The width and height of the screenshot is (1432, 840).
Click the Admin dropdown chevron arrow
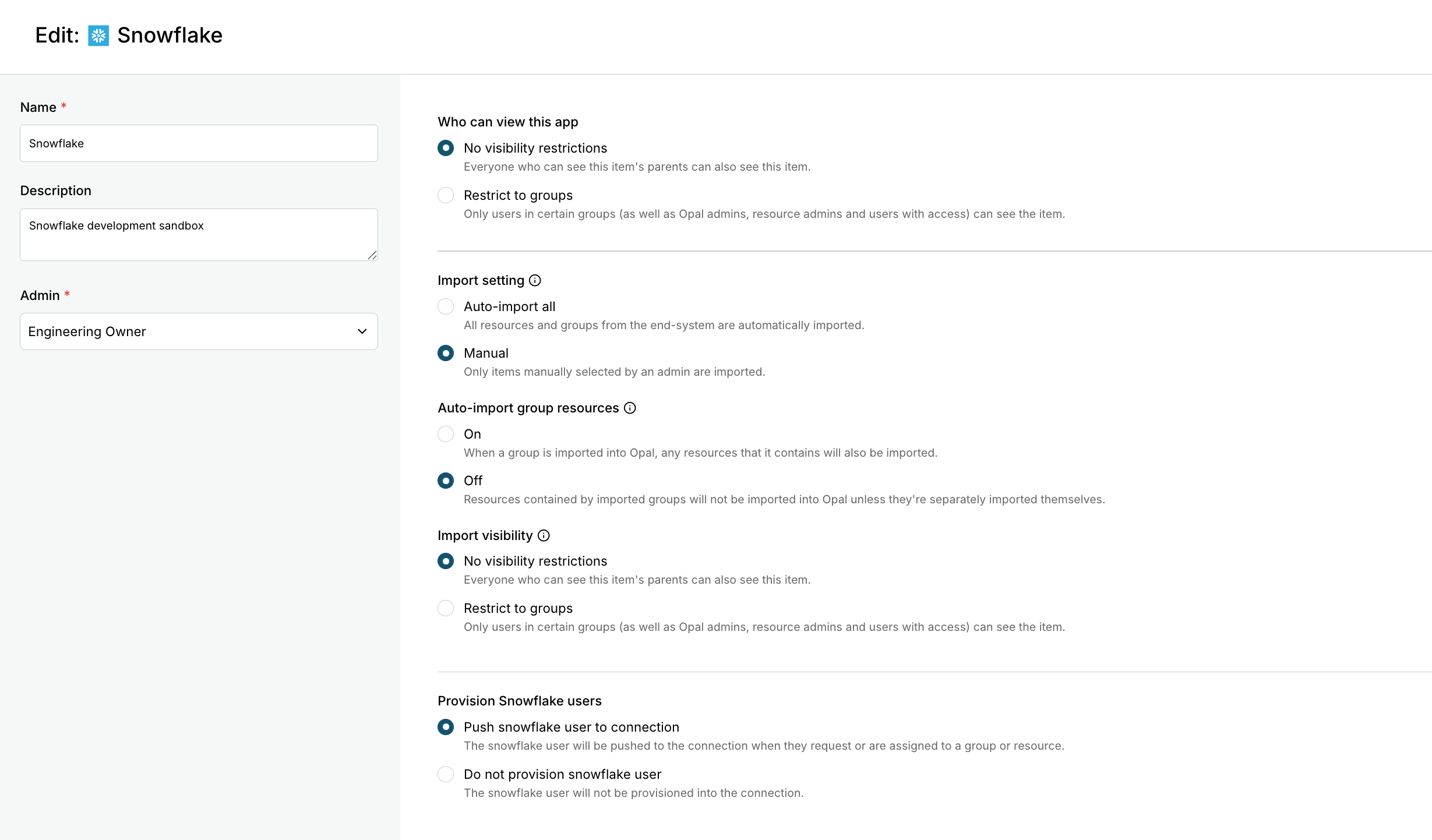pos(362,331)
